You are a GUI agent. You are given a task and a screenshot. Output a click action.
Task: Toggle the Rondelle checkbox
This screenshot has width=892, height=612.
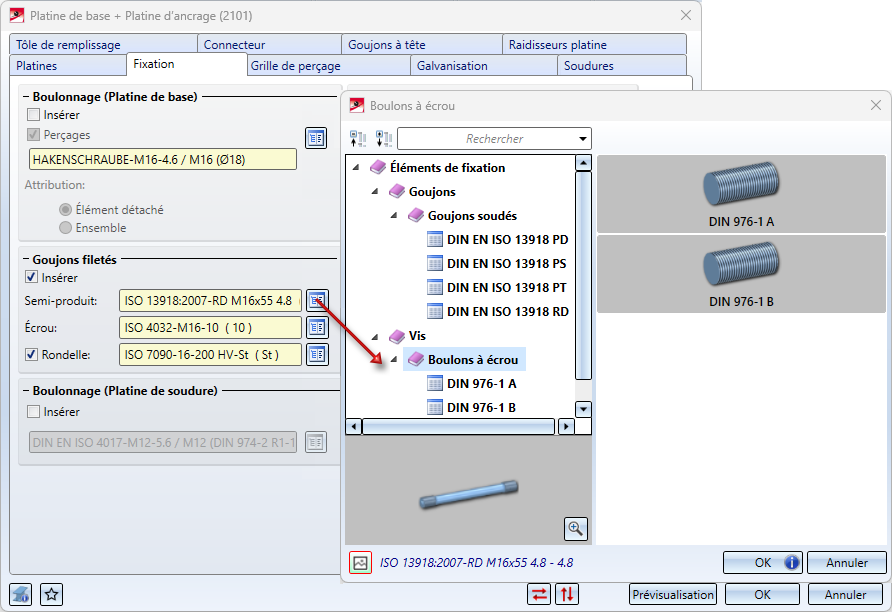[x=32, y=354]
